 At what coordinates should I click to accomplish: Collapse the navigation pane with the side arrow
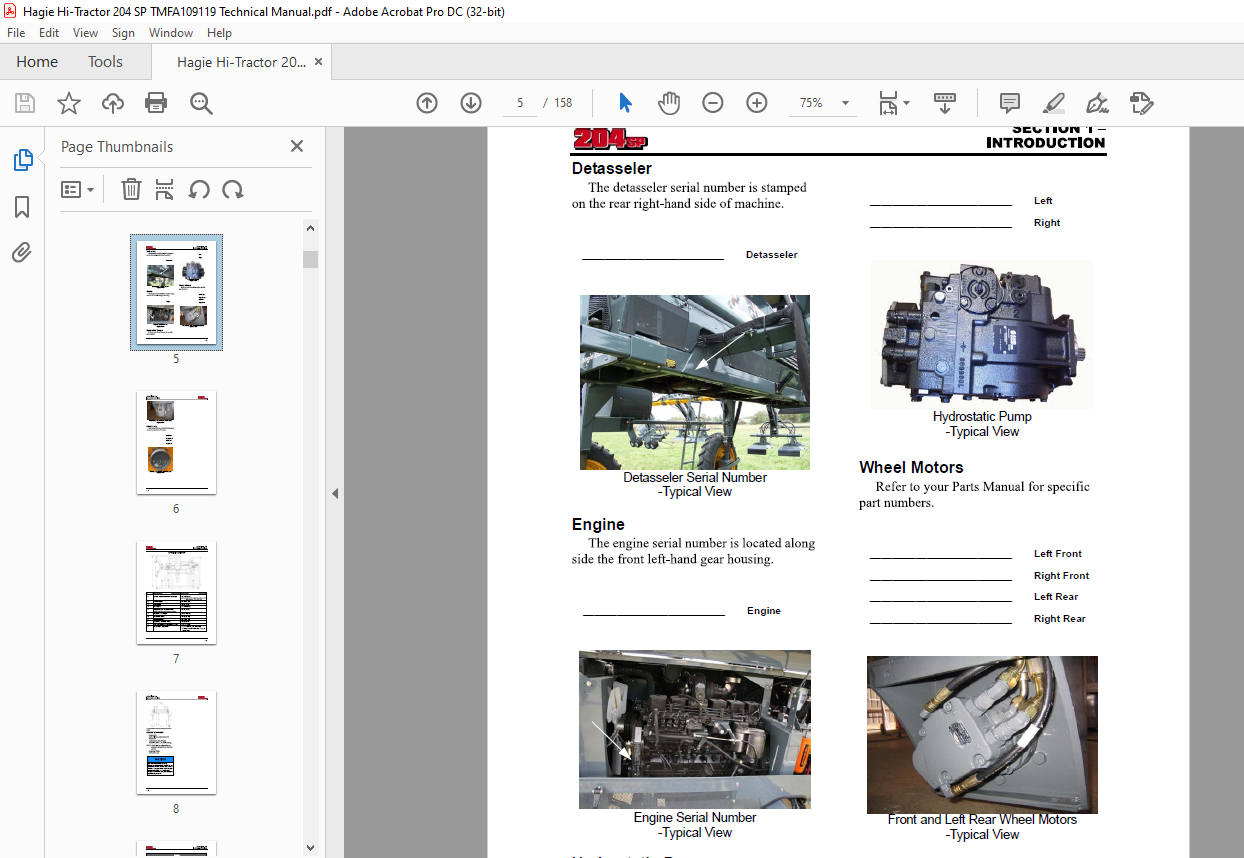coord(335,493)
